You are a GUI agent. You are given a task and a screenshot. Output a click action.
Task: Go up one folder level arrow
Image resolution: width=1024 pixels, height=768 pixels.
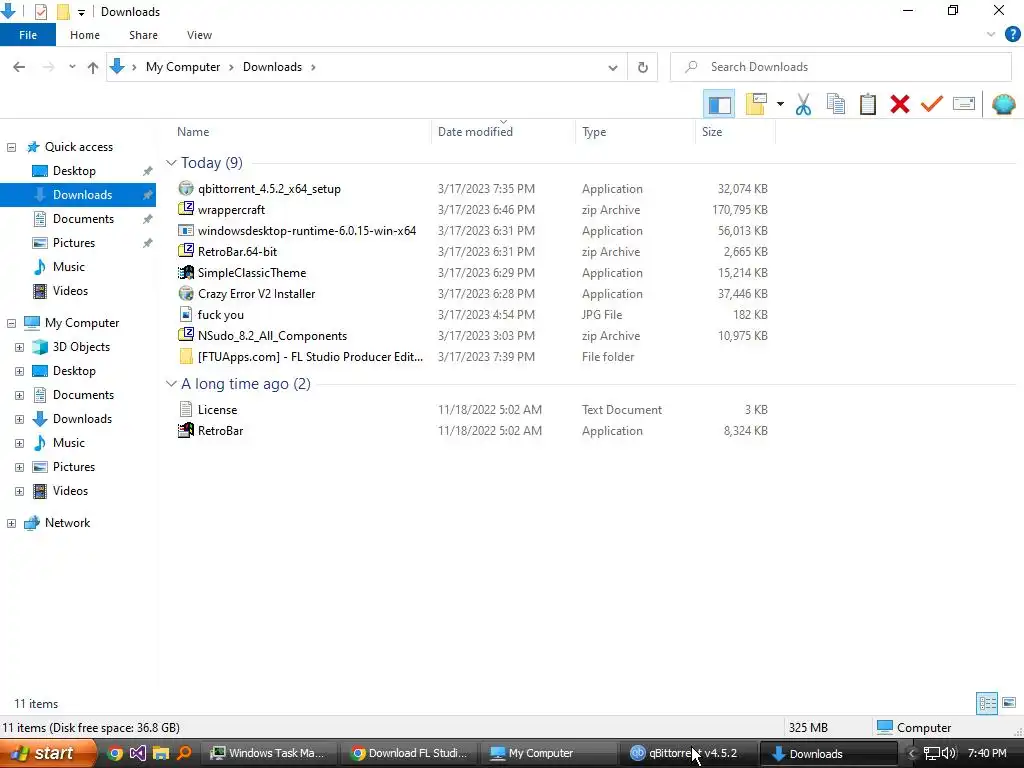pos(93,67)
